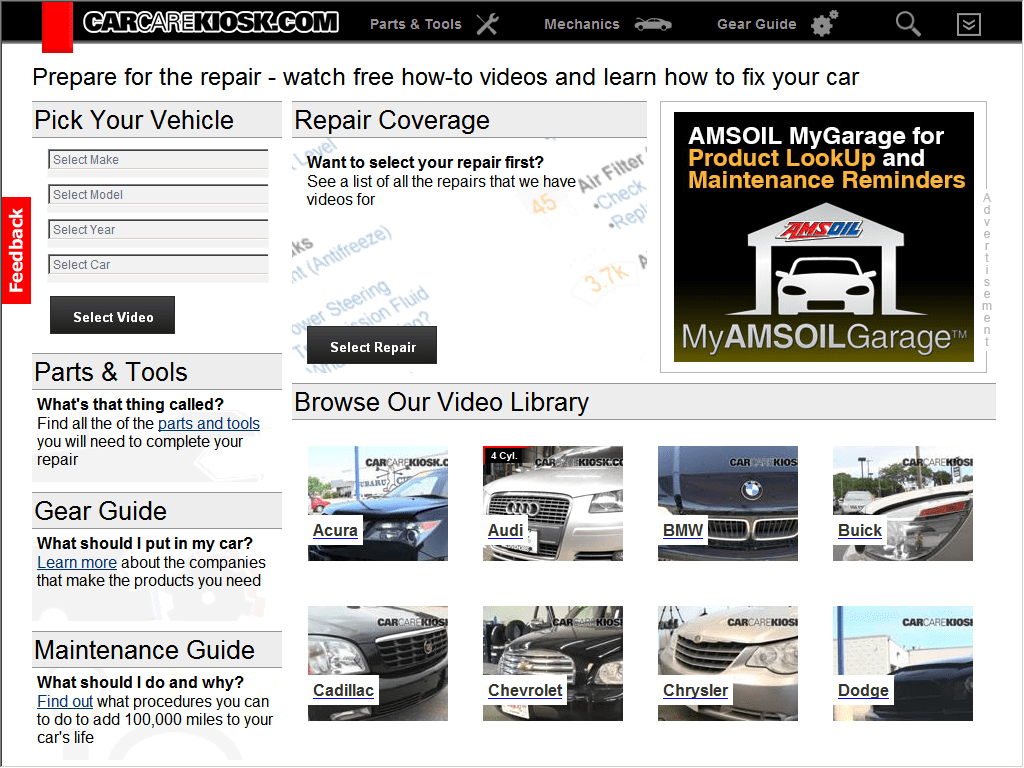Open search with the magnifier icon
Viewport: 1024px width, 768px height.
908,24
